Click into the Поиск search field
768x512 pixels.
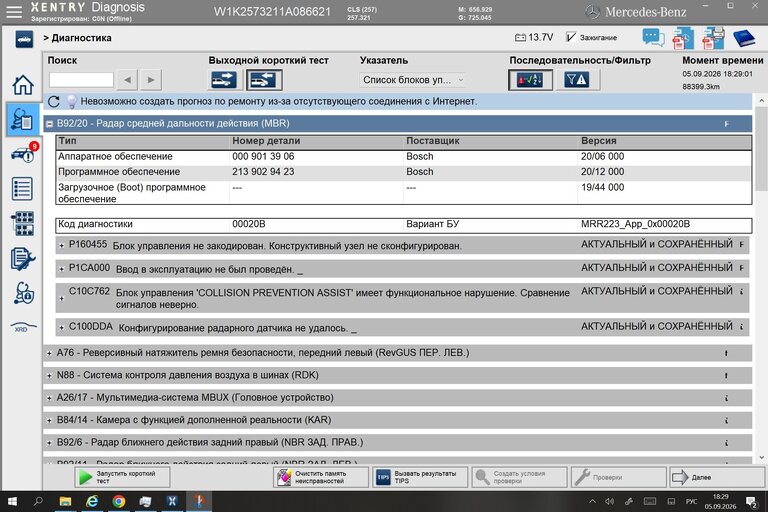click(x=81, y=80)
